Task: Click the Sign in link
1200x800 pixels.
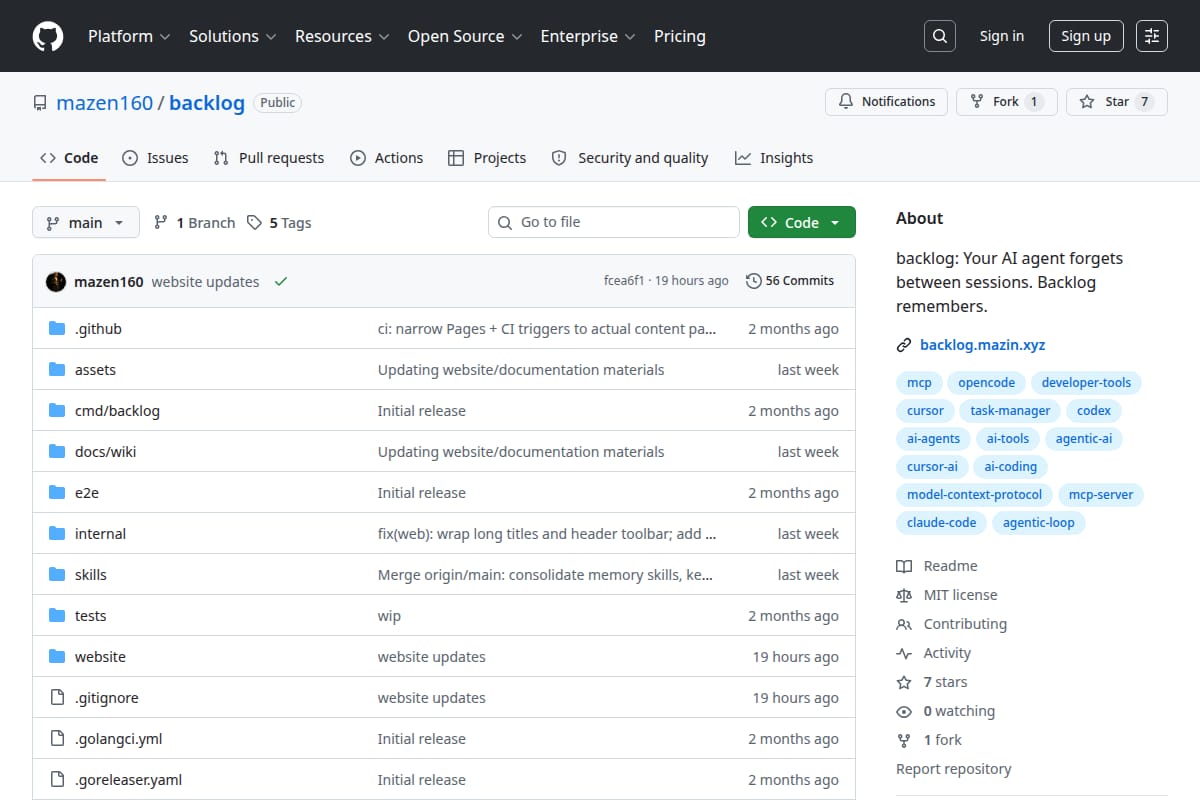Action: 1002,36
